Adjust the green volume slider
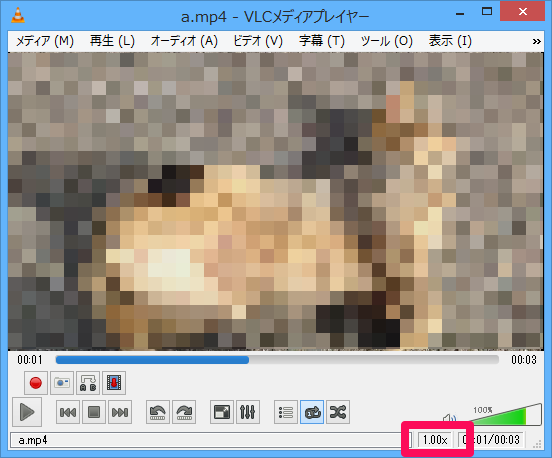 point(506,415)
